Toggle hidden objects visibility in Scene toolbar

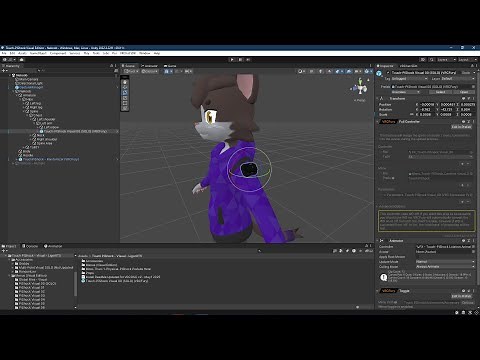point(349,71)
